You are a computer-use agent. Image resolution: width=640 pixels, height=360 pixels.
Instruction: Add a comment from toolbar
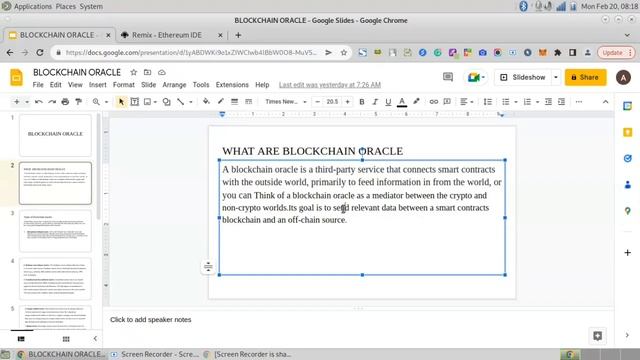click(x=447, y=102)
